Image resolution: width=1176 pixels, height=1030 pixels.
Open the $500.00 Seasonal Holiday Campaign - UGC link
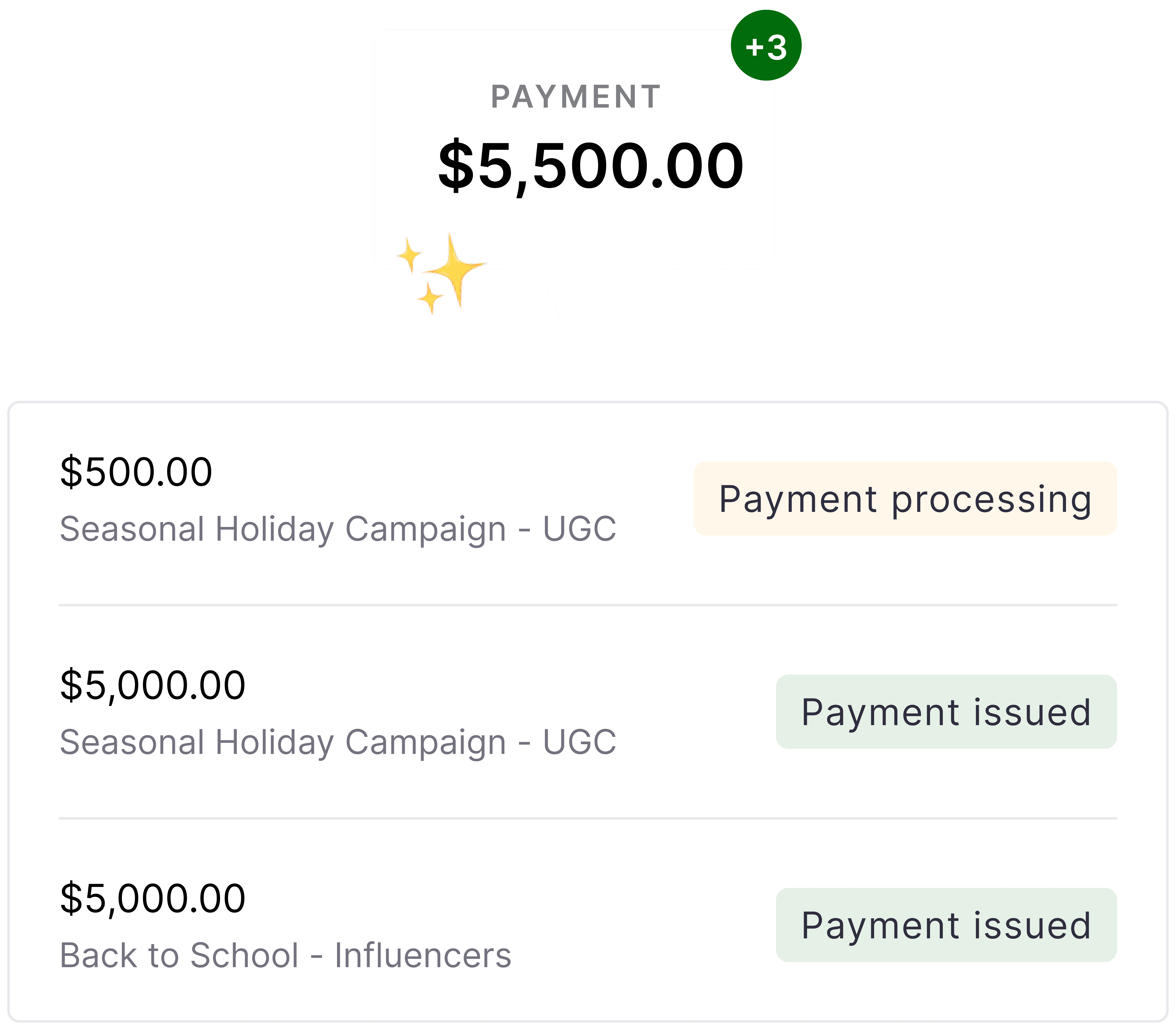pos(338,529)
